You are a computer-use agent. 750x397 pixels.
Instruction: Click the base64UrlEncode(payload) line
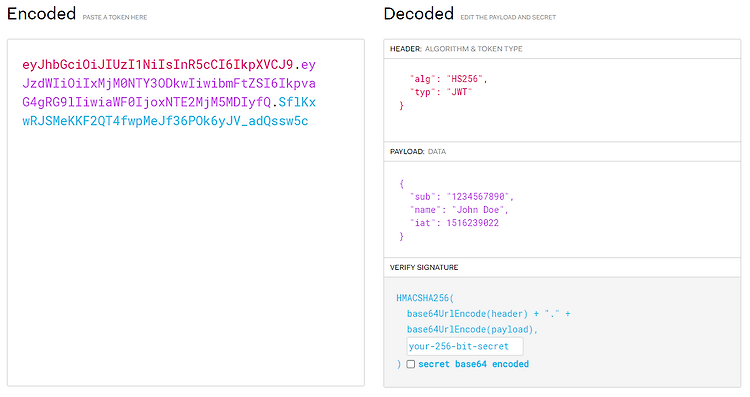click(472, 330)
